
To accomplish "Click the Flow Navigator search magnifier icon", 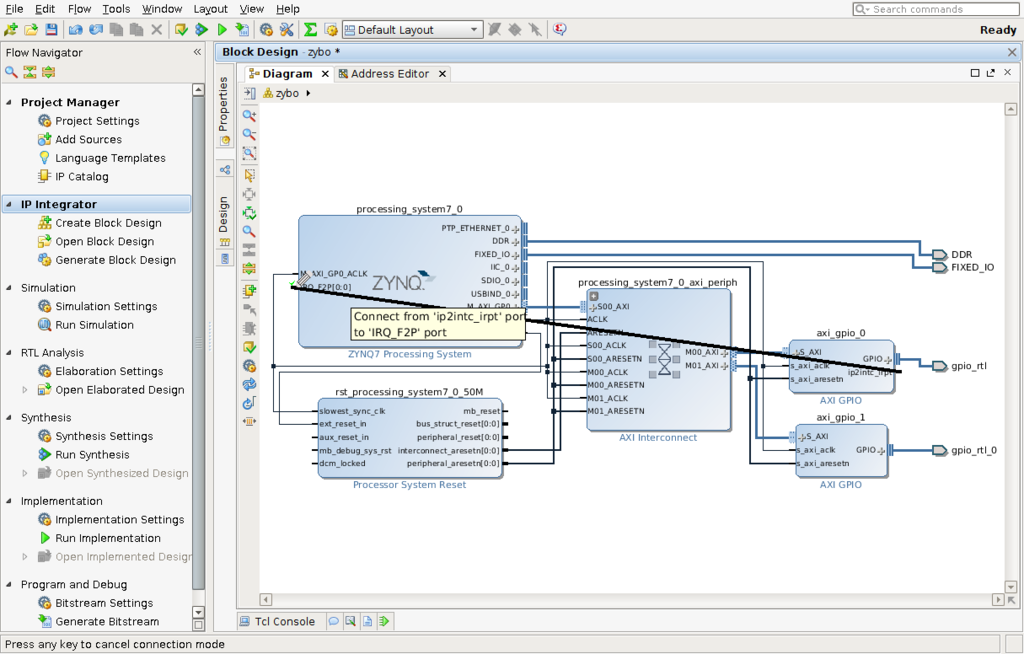I will (11, 72).
